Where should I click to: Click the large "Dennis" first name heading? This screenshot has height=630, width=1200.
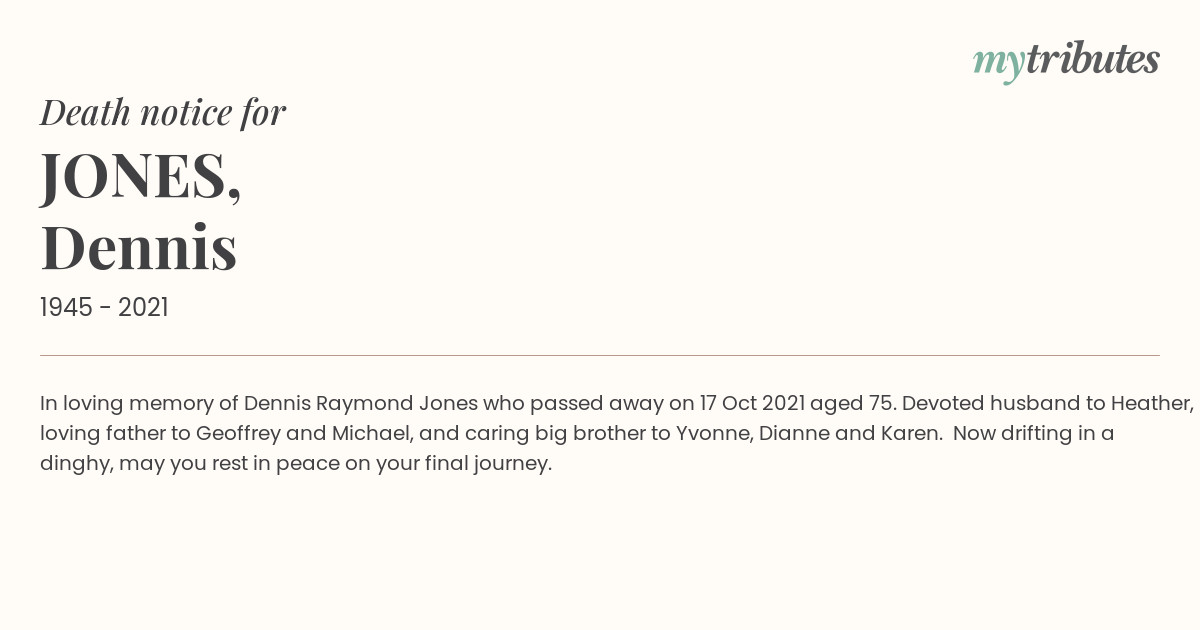(x=139, y=247)
